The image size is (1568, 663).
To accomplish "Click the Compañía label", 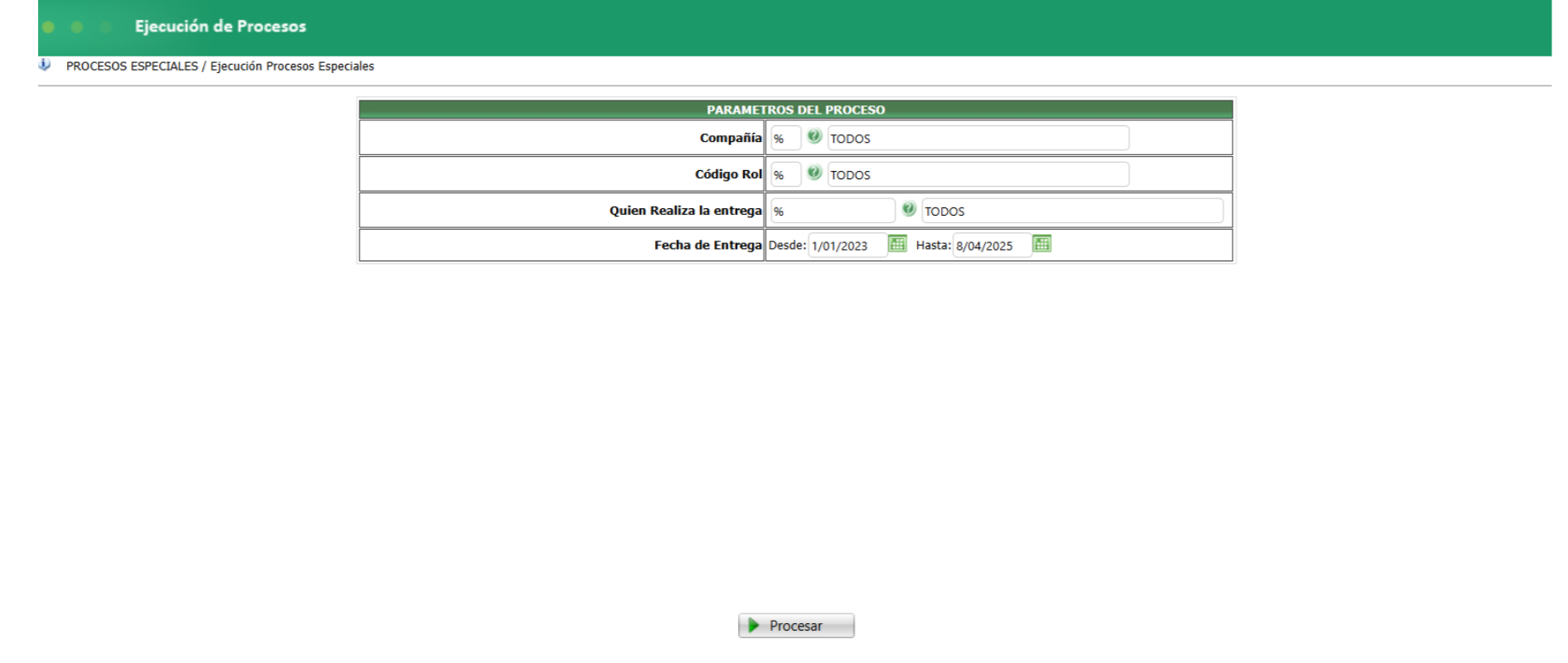I will pyautogui.click(x=731, y=139).
